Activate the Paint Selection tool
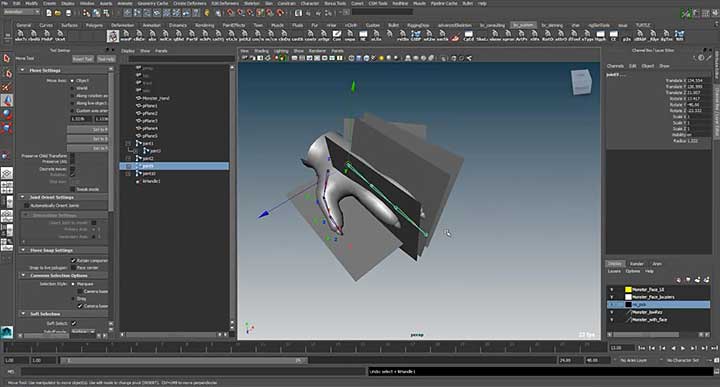The image size is (720, 387). pyautogui.click(x=6, y=87)
